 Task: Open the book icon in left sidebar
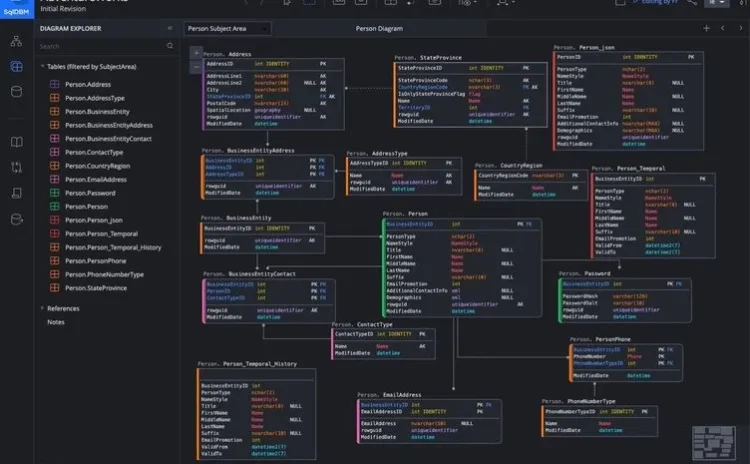16,142
